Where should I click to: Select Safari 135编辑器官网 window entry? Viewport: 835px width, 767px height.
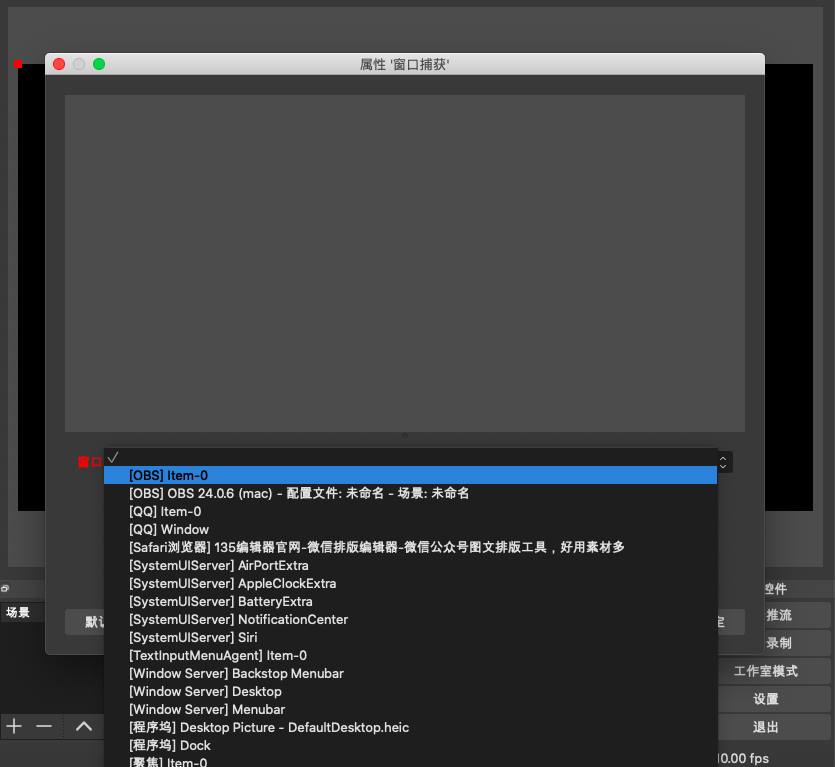coord(410,547)
